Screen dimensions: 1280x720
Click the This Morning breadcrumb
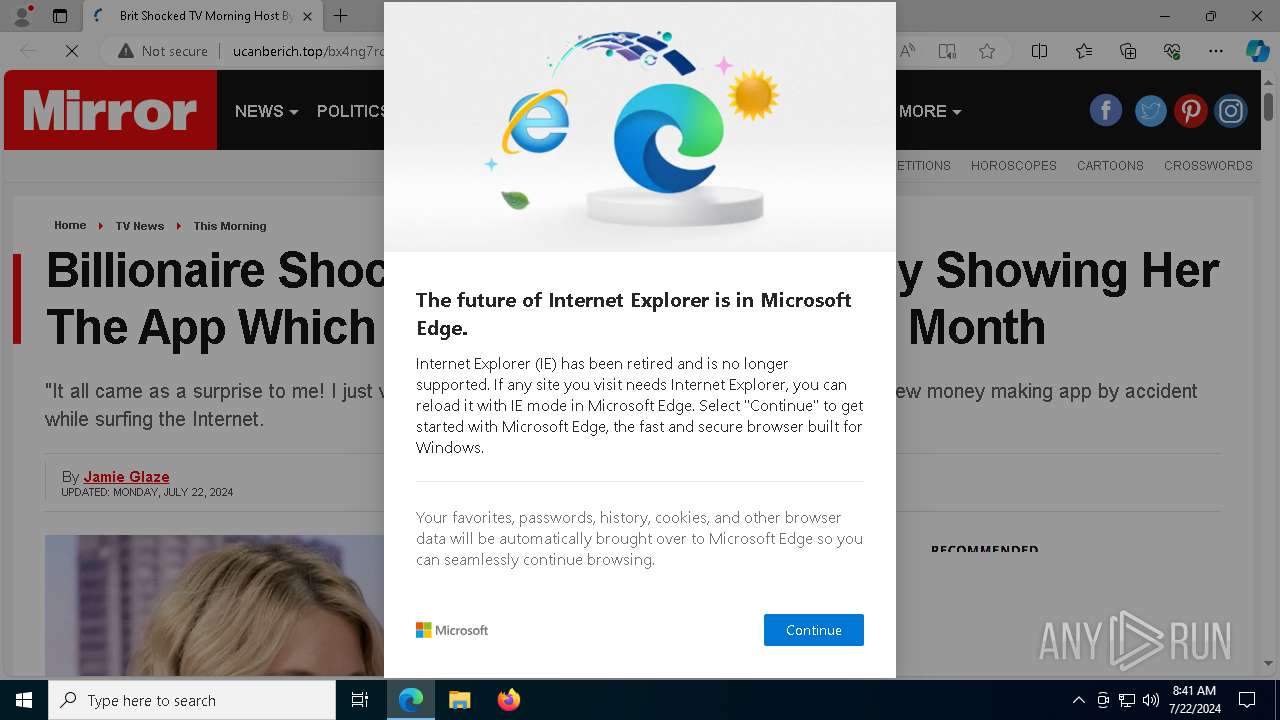(x=230, y=226)
